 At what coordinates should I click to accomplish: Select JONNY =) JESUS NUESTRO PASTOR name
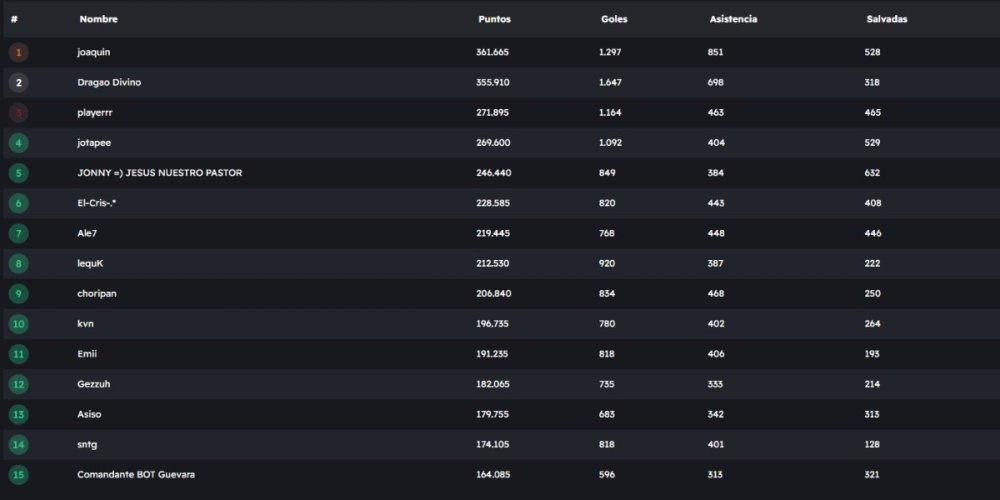159,173
